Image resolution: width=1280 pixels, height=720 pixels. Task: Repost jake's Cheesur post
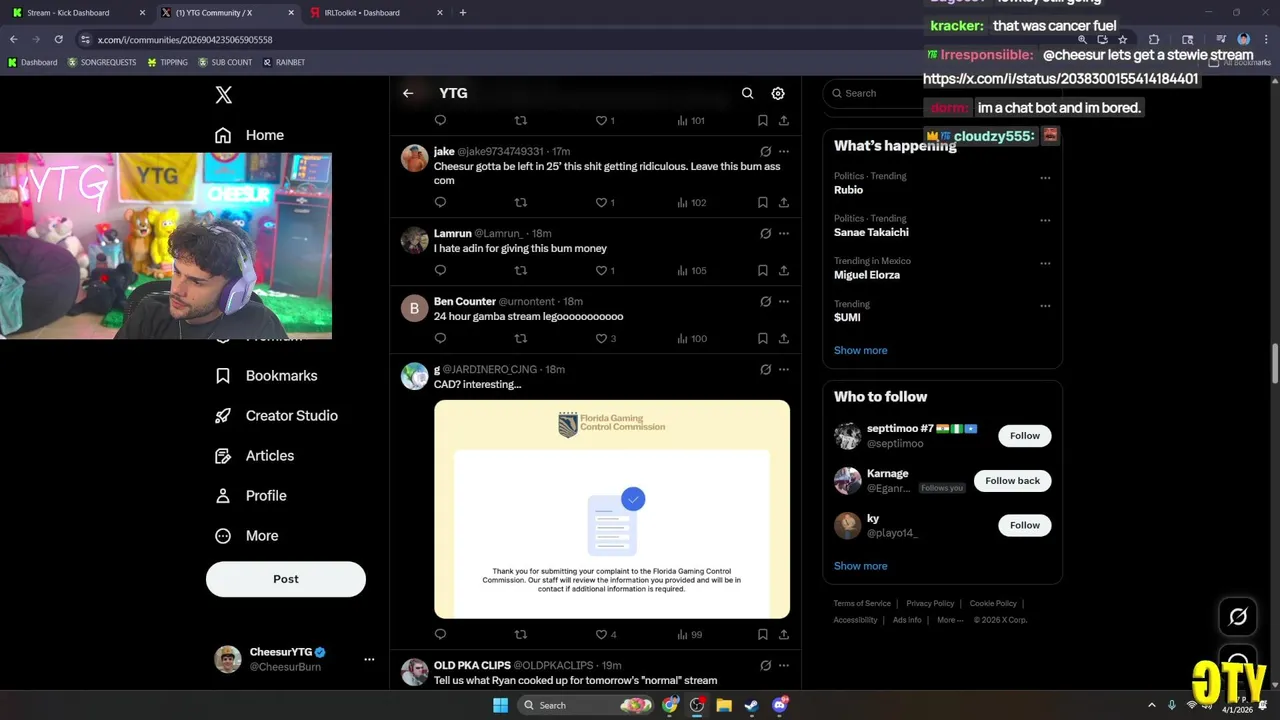[520, 202]
